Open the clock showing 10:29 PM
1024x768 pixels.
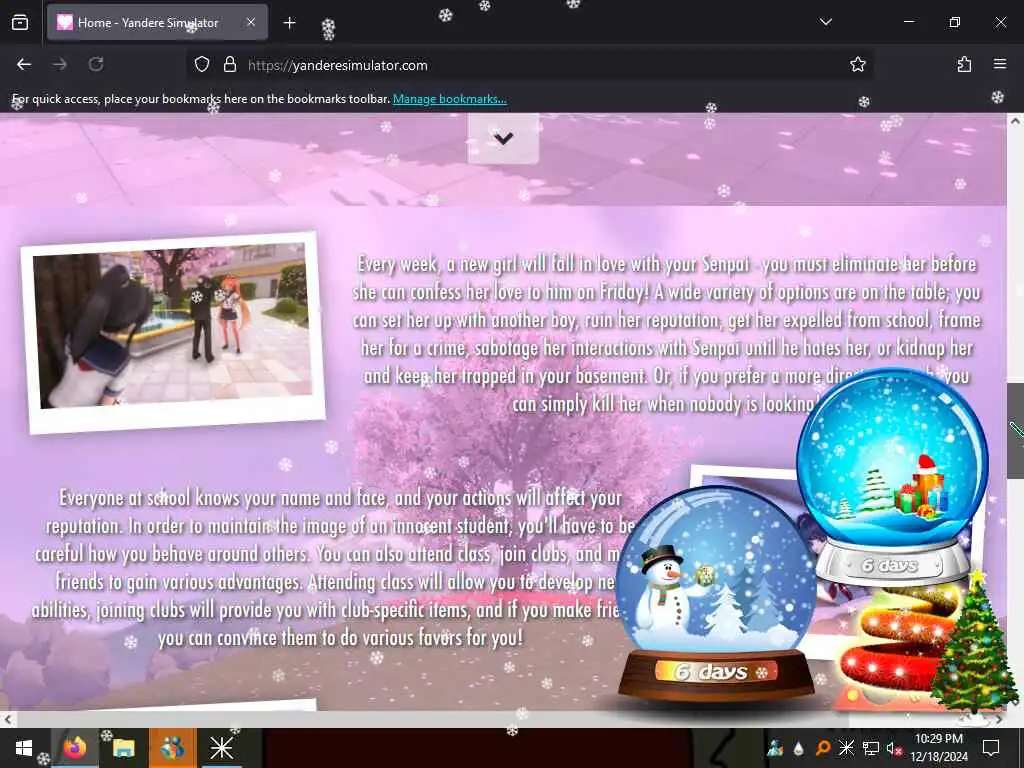coord(938,748)
